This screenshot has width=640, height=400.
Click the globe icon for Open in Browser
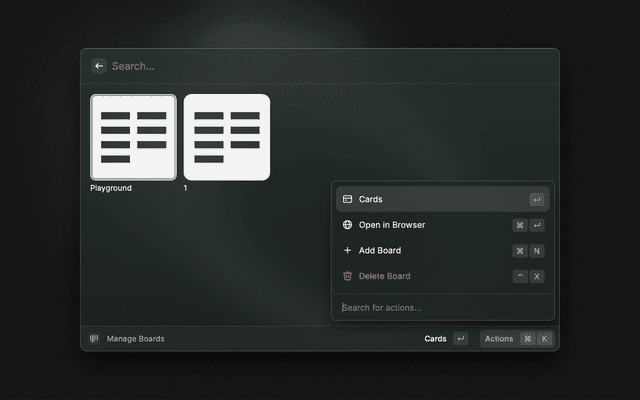(x=347, y=225)
